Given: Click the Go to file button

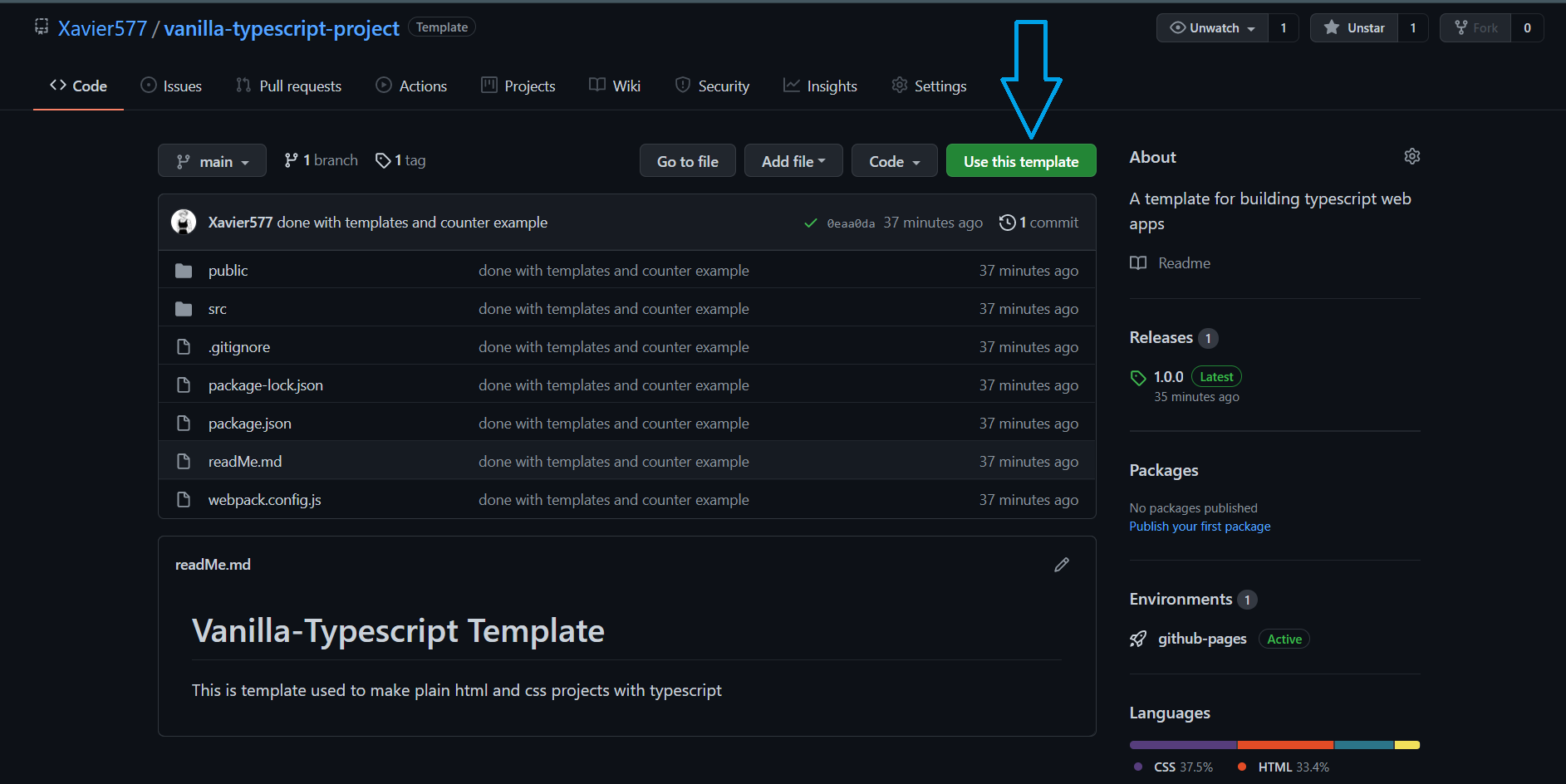Looking at the screenshot, I should click(x=688, y=161).
